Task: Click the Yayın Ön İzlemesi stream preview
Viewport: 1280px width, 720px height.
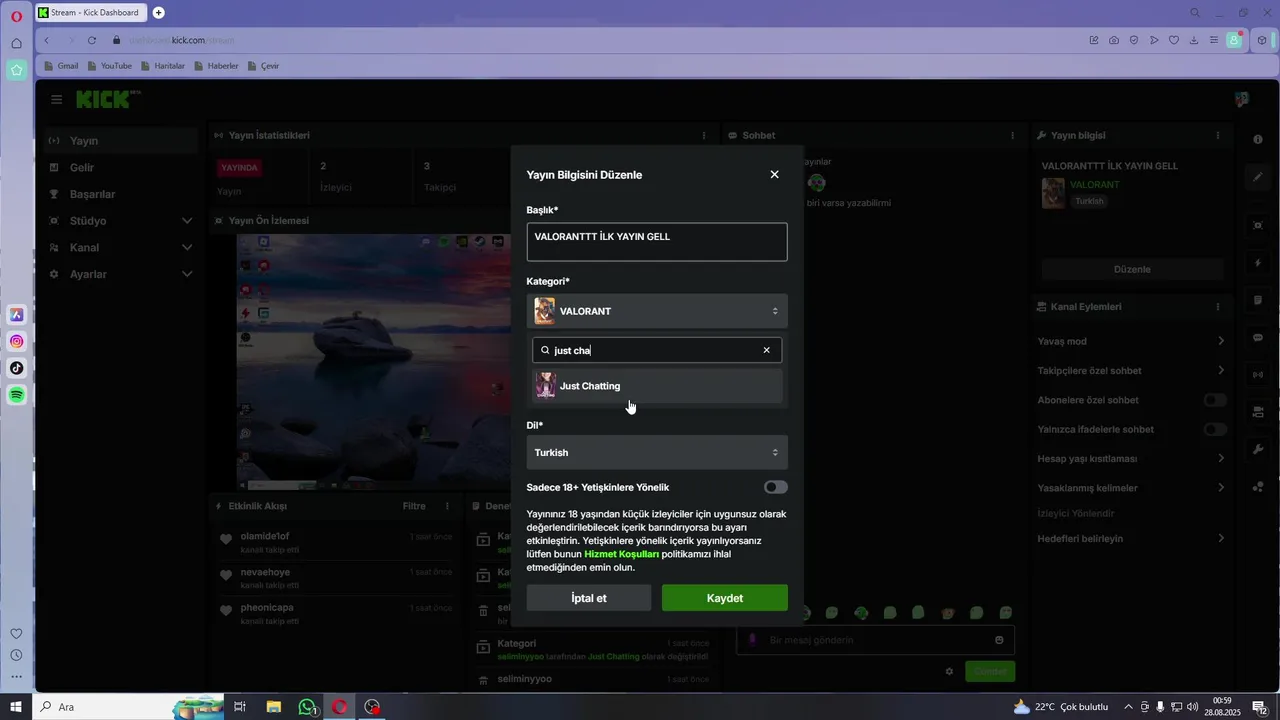Action: pyautogui.click(x=374, y=362)
